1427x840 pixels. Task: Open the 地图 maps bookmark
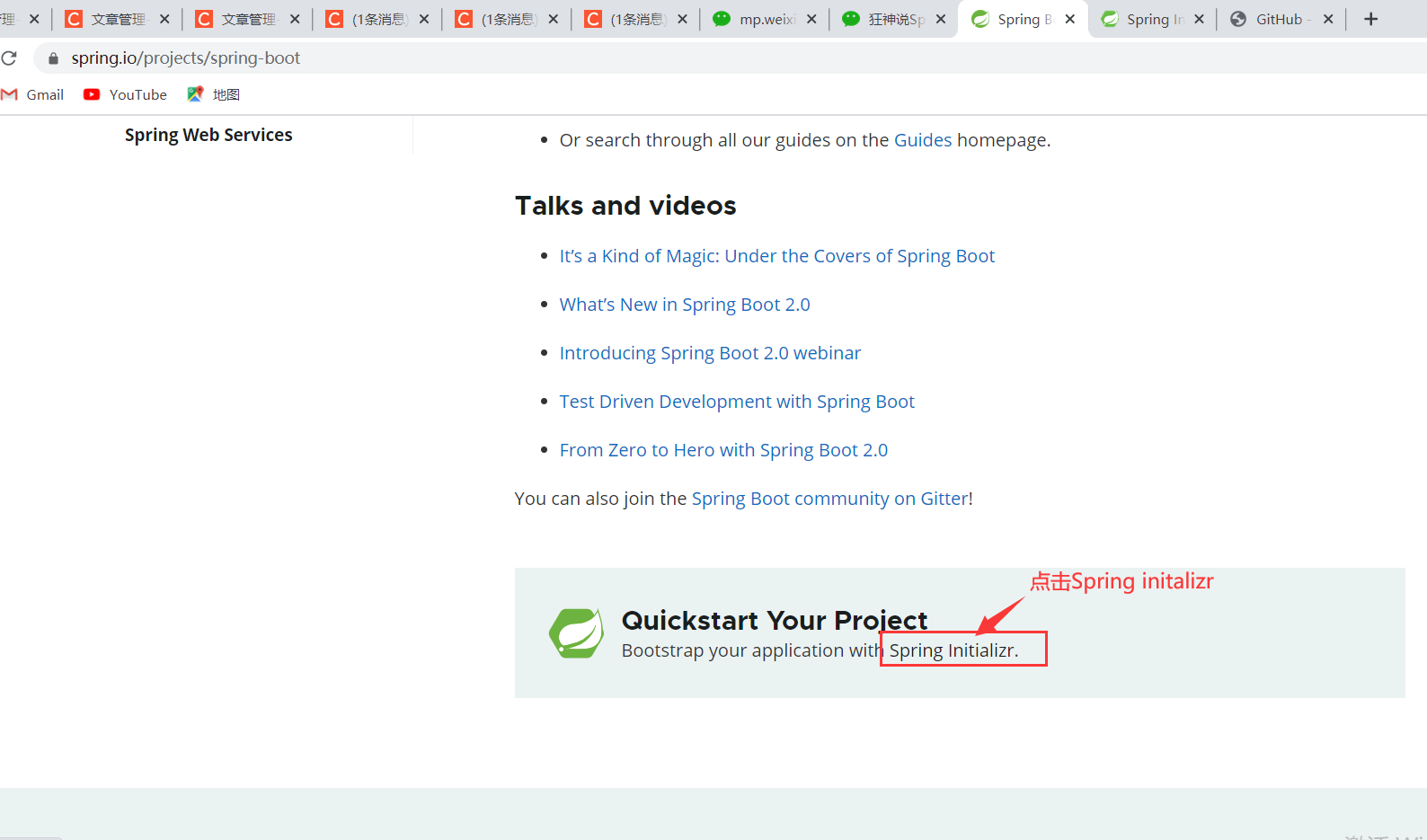click(x=214, y=94)
